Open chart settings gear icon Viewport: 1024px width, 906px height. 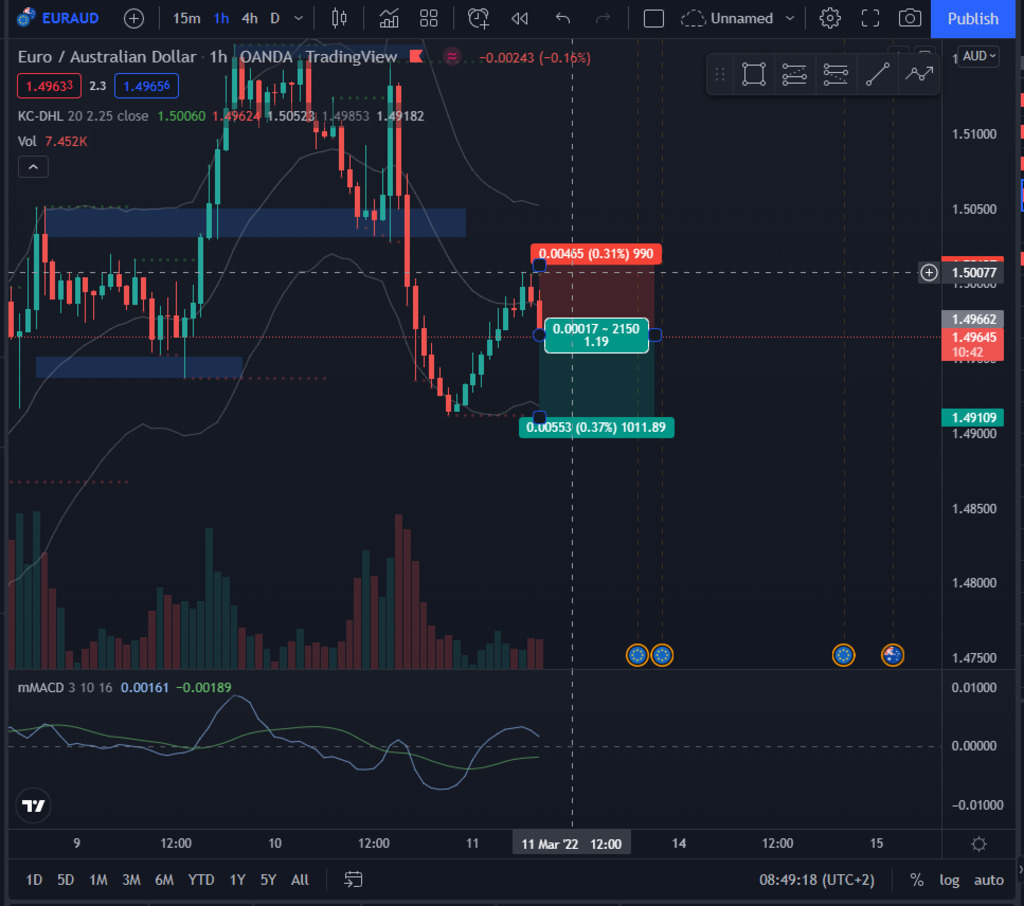pyautogui.click(x=829, y=18)
